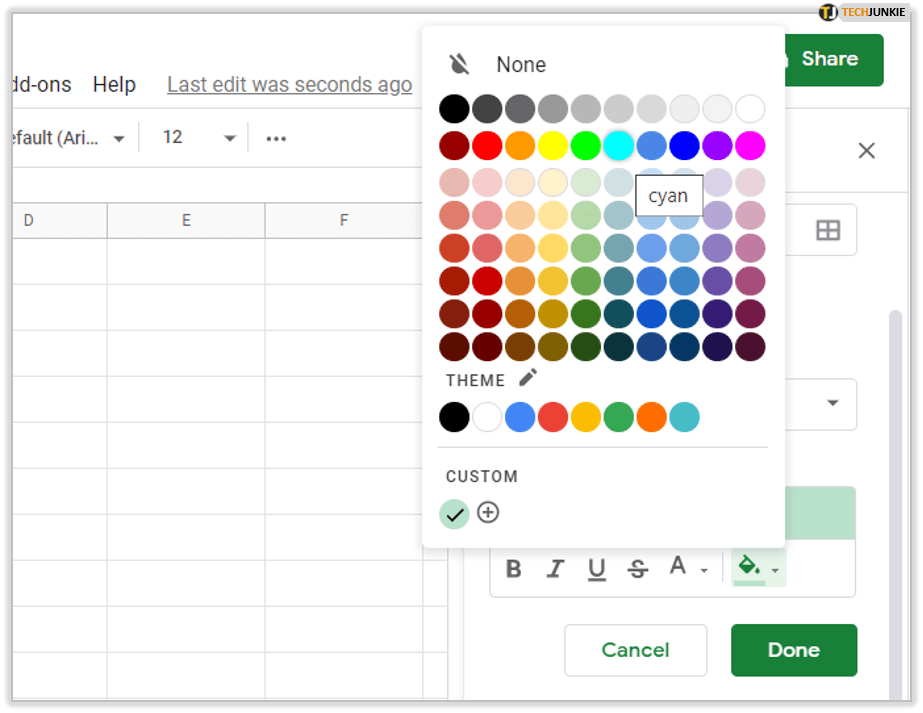Open the text color A icon
This screenshot has height=713, width=923.
(678, 567)
